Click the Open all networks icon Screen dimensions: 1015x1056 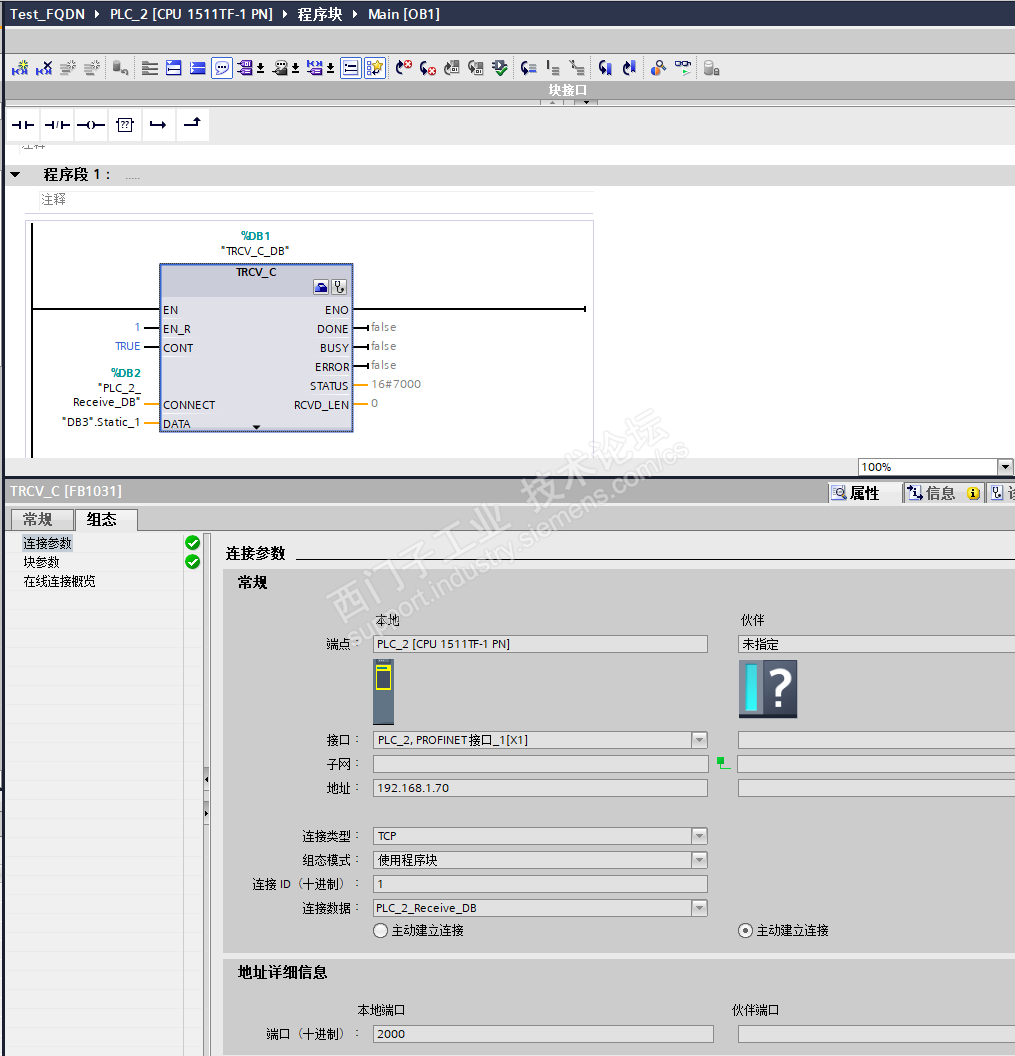pyautogui.click(x=174, y=68)
